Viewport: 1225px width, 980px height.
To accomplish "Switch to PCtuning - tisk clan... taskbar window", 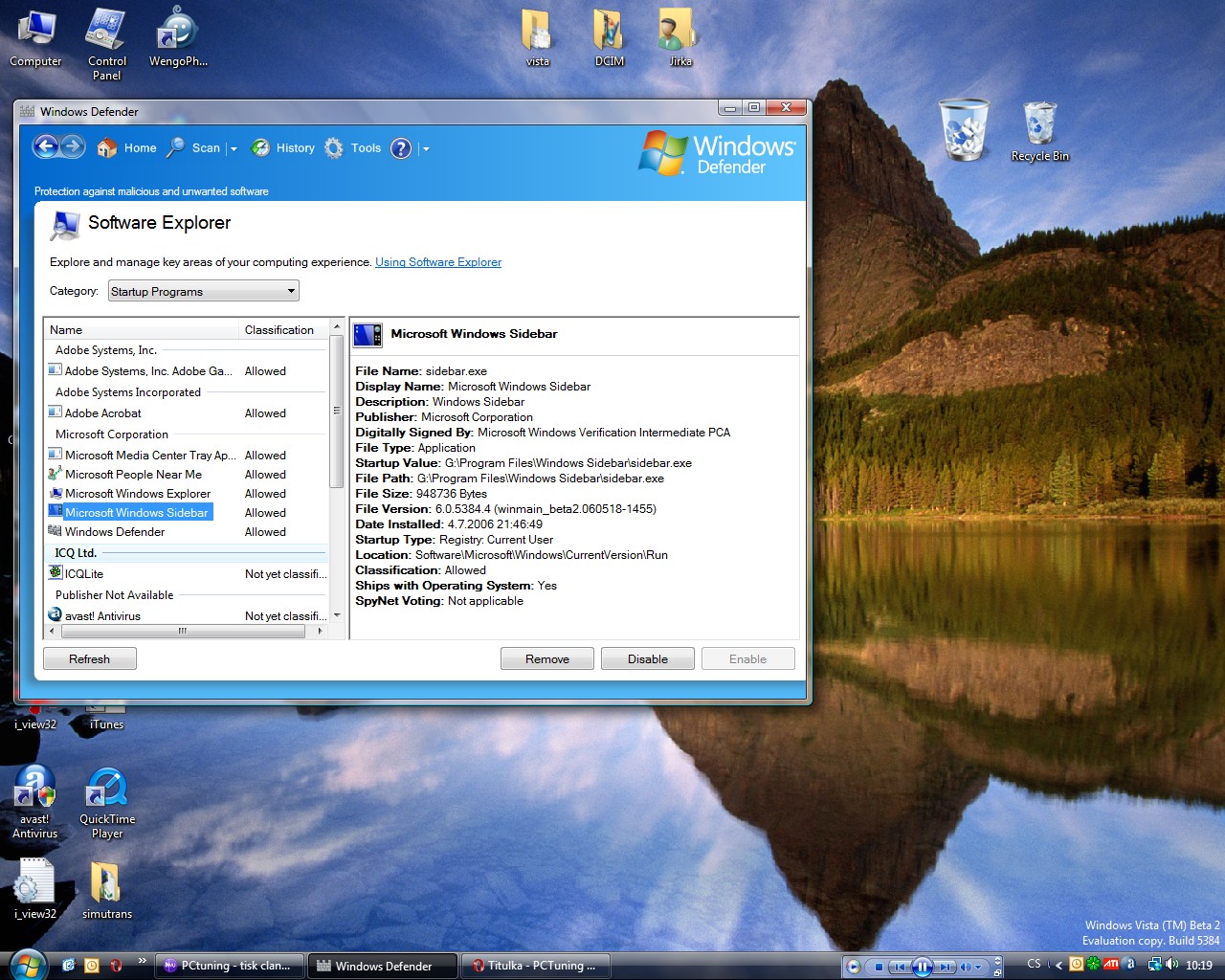I will [x=230, y=966].
